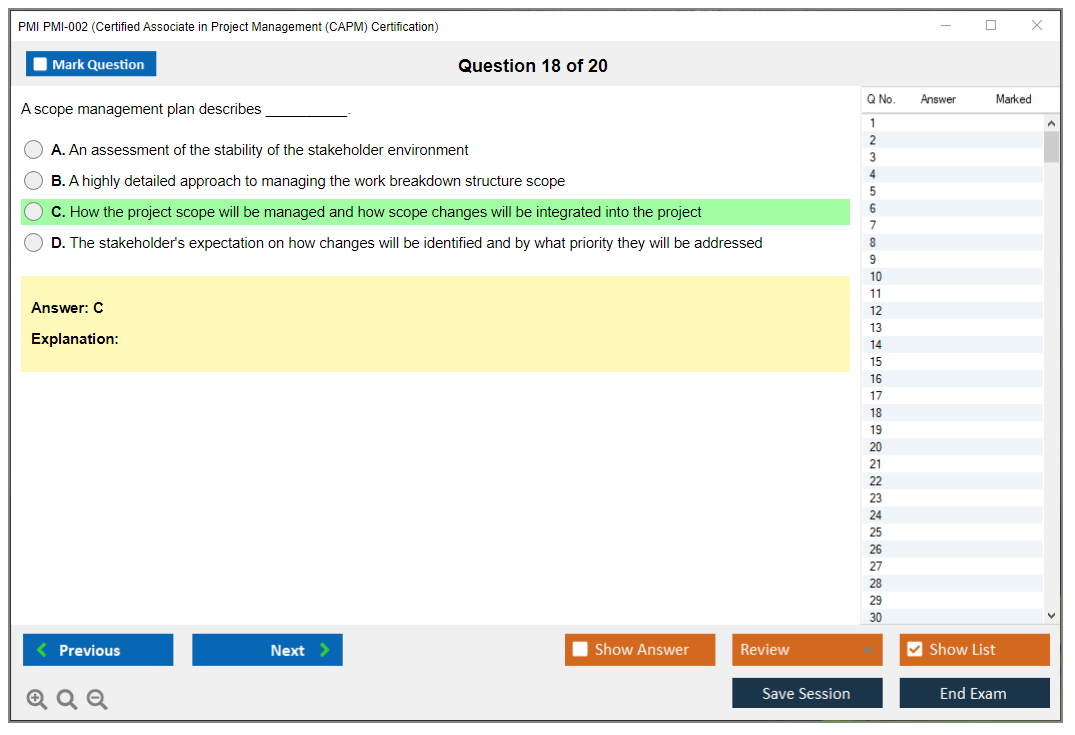The height and width of the screenshot is (735, 1075).
Task: Uncheck the Show List checkbox
Action: pos(914,650)
